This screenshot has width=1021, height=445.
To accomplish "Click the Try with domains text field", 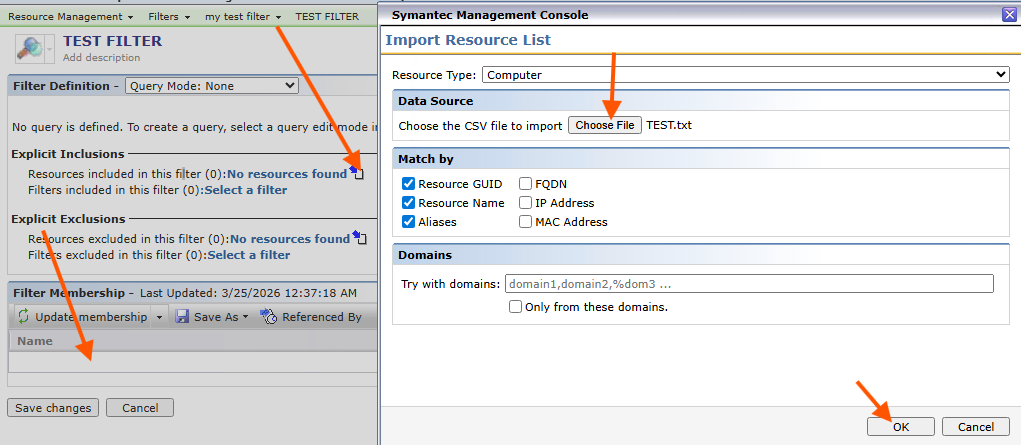I will click(x=748, y=284).
